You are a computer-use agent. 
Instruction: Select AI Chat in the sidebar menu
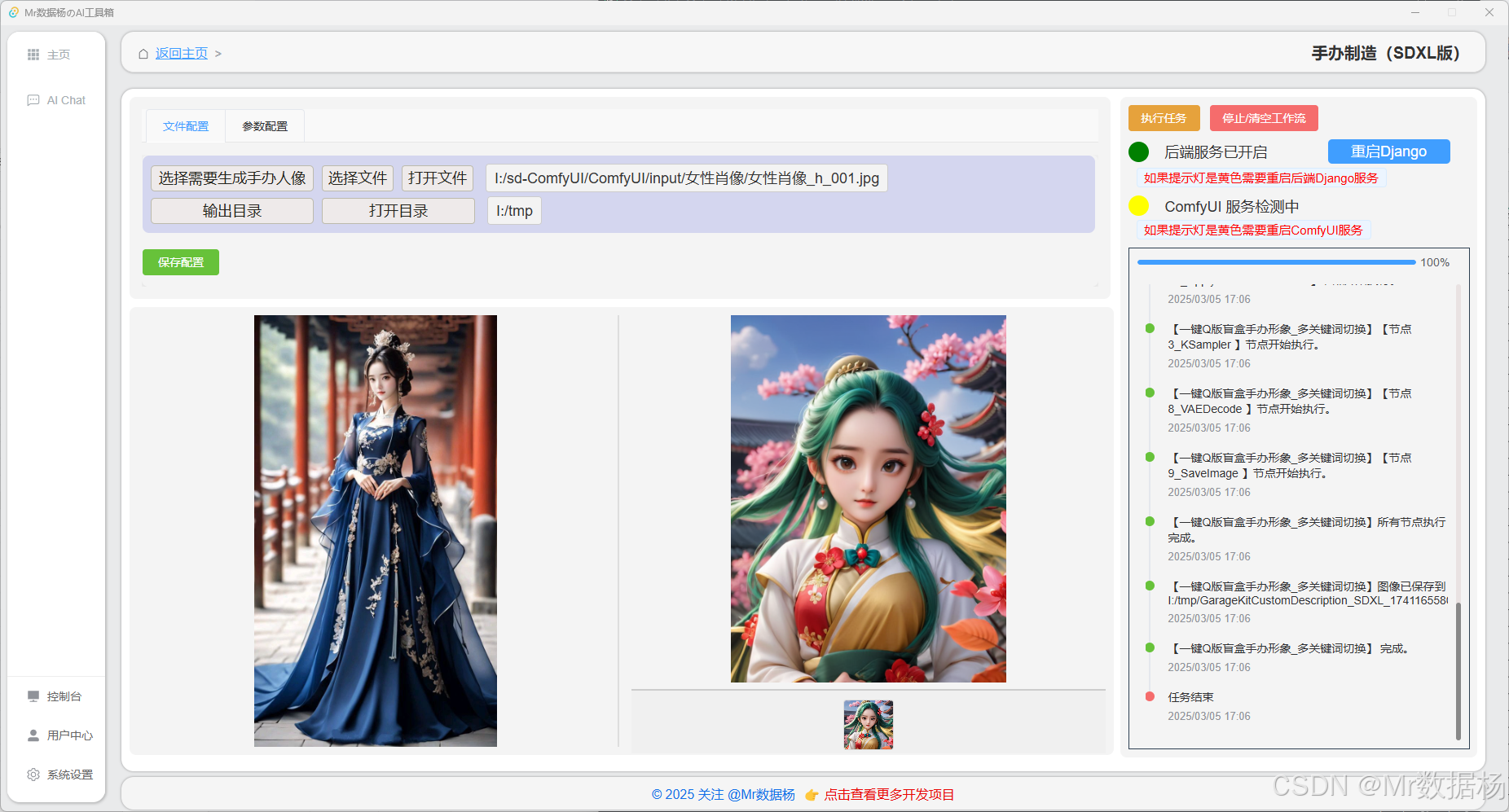tap(66, 100)
